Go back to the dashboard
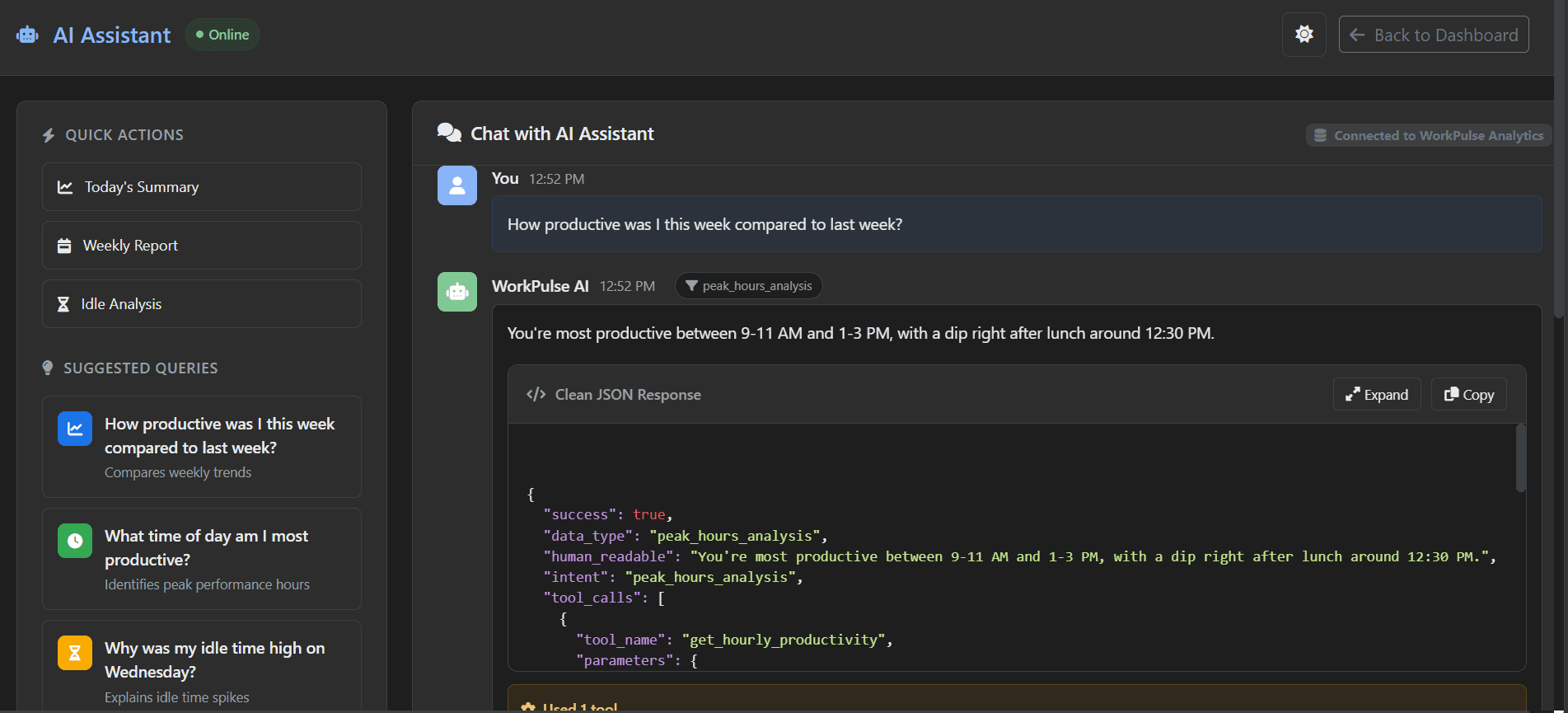The width and height of the screenshot is (1568, 713). (1434, 35)
